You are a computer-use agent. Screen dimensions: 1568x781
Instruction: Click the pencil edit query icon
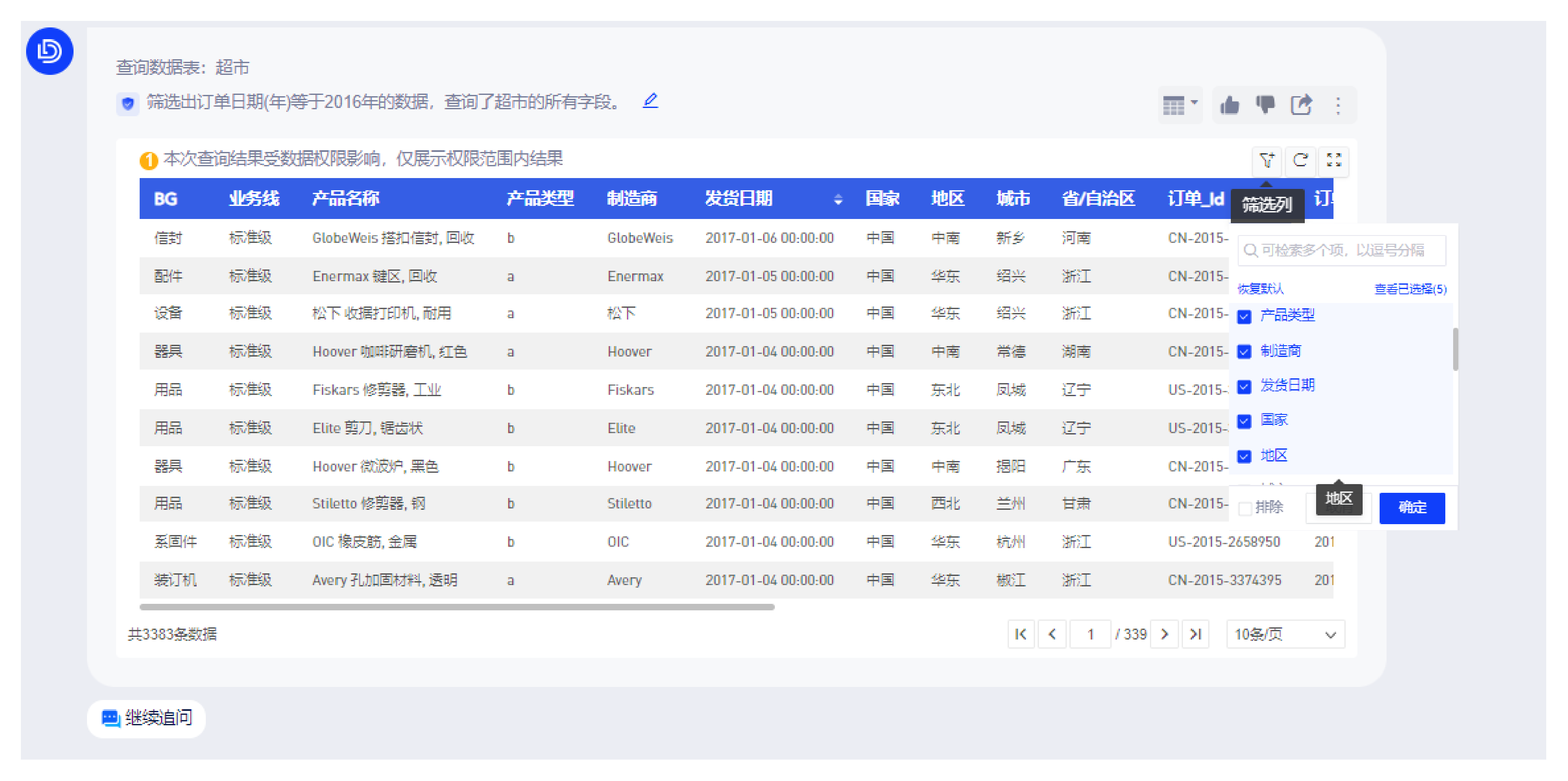pos(650,101)
